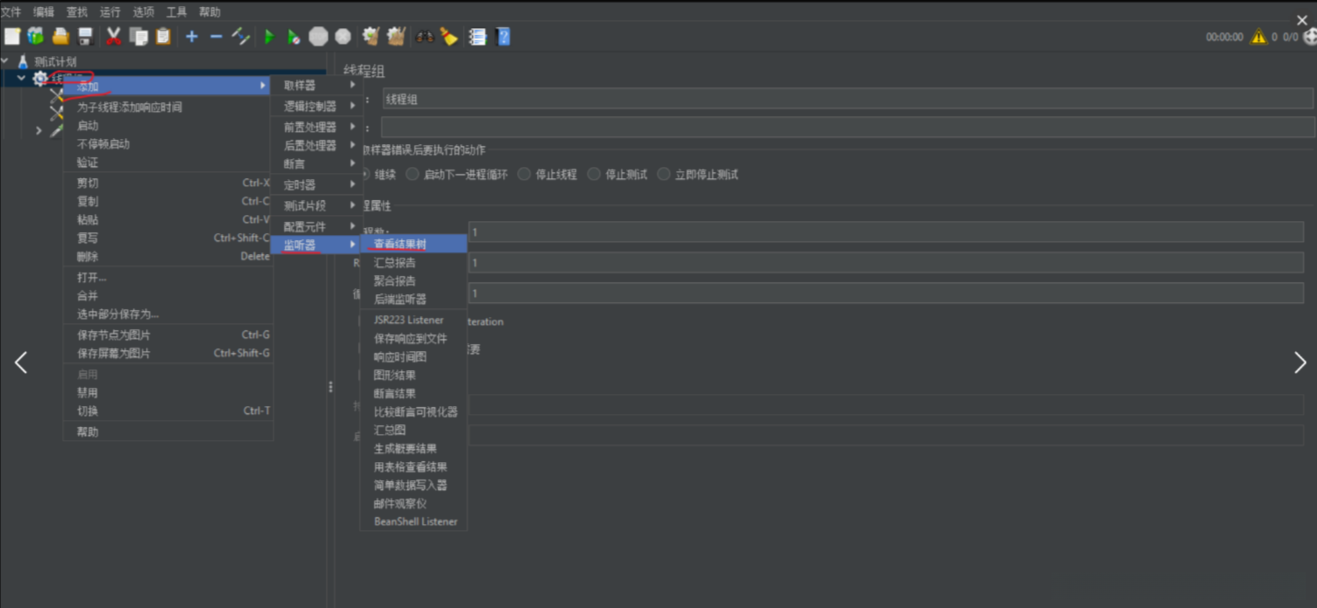1317x608 pixels.
Task: Click the Clear All results icon
Action: coord(396,36)
